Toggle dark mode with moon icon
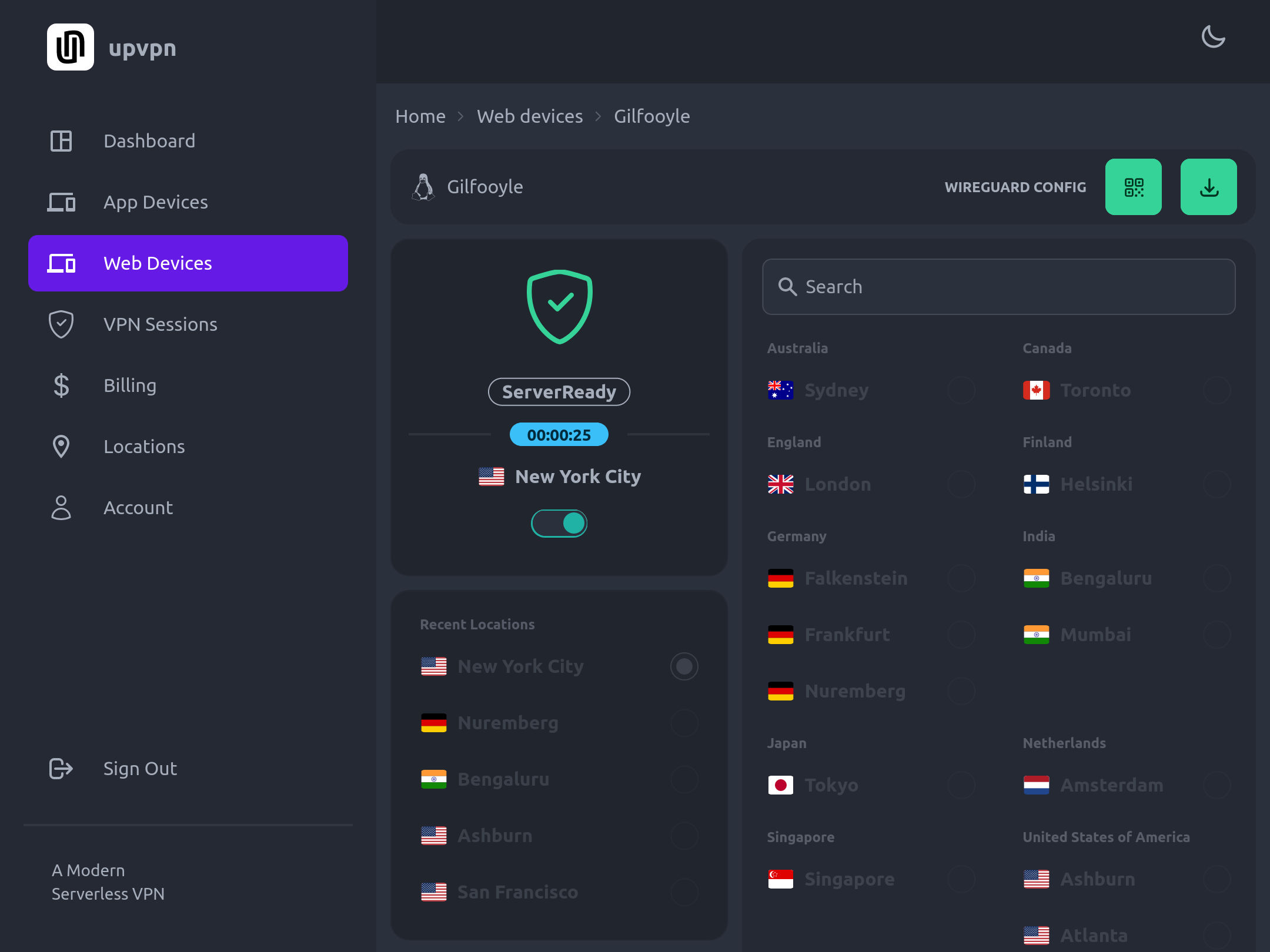1270x952 pixels. (1213, 37)
